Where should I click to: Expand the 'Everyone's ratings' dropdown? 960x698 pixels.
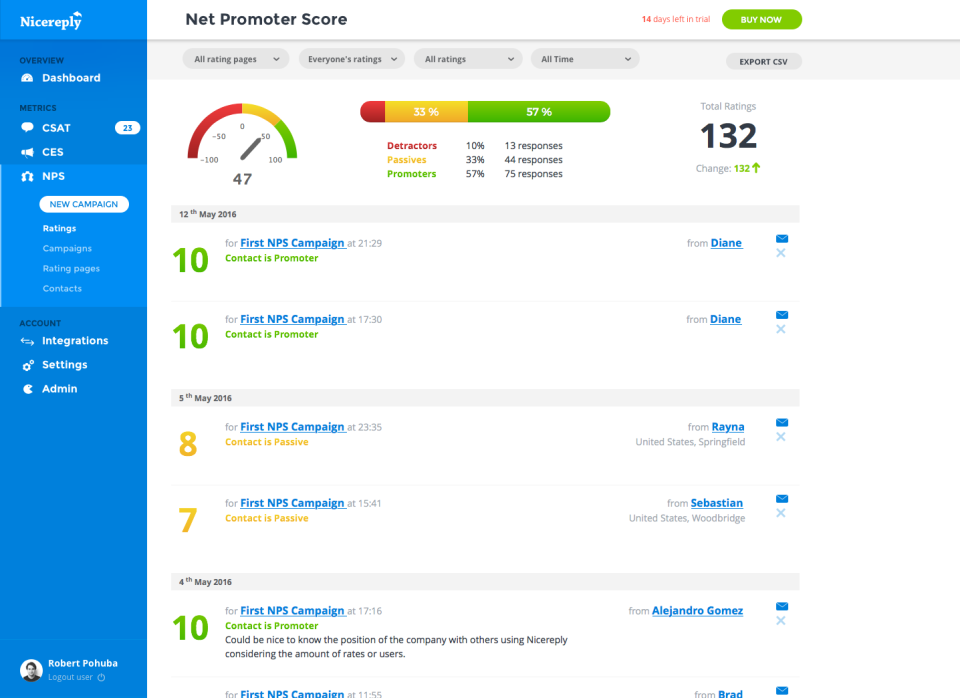point(351,59)
